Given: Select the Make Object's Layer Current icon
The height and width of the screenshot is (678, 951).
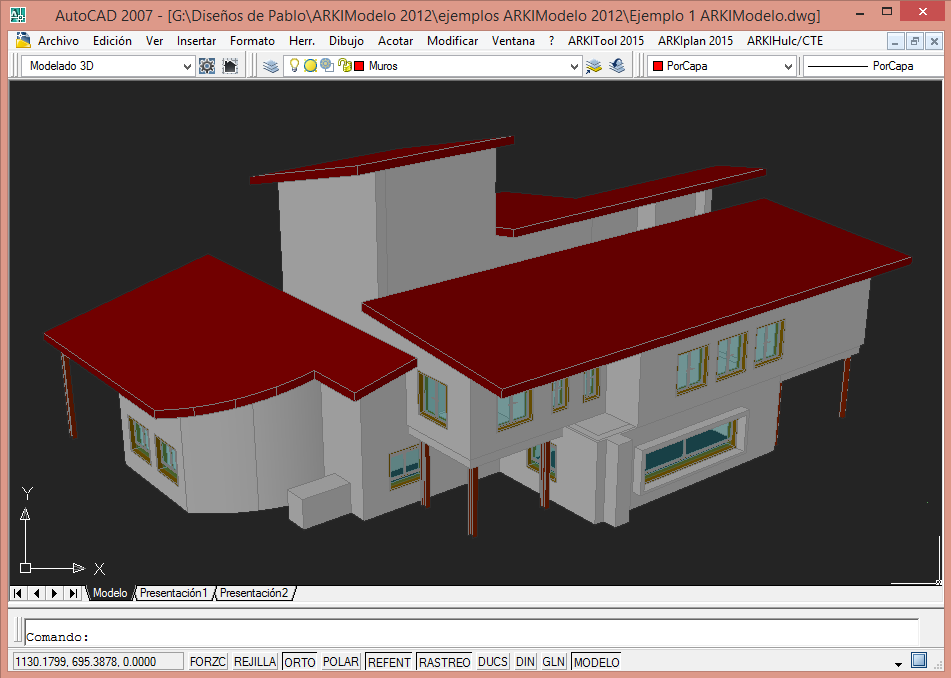Looking at the screenshot, I should click(x=592, y=64).
